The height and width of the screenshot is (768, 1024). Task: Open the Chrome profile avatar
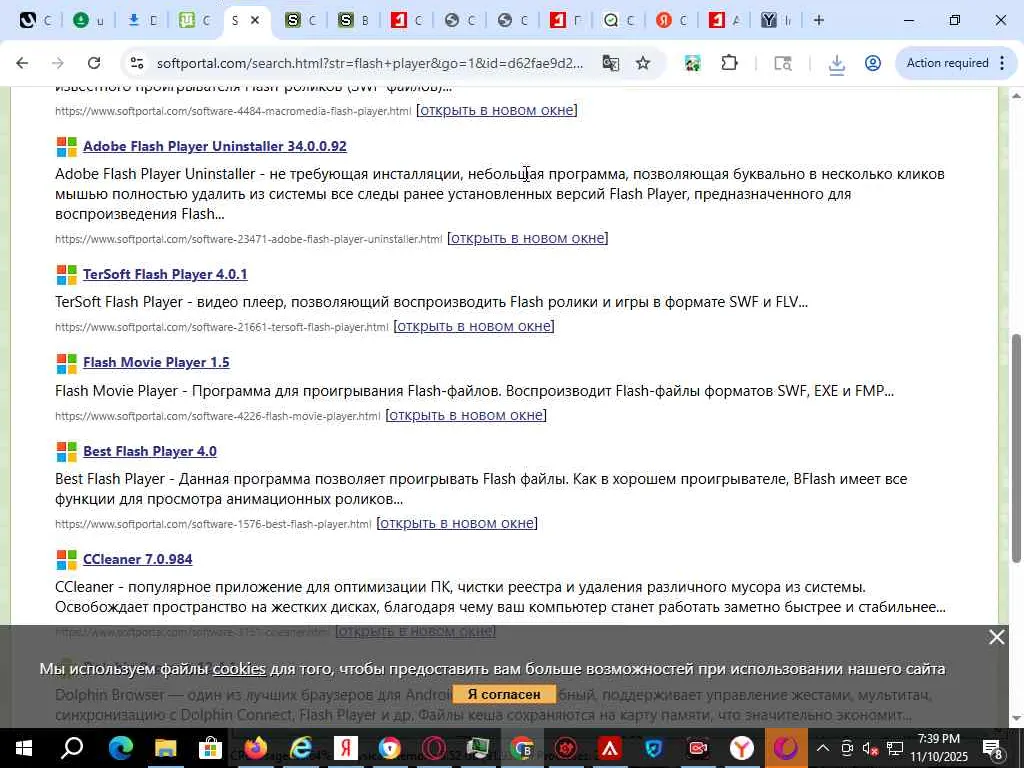[872, 63]
